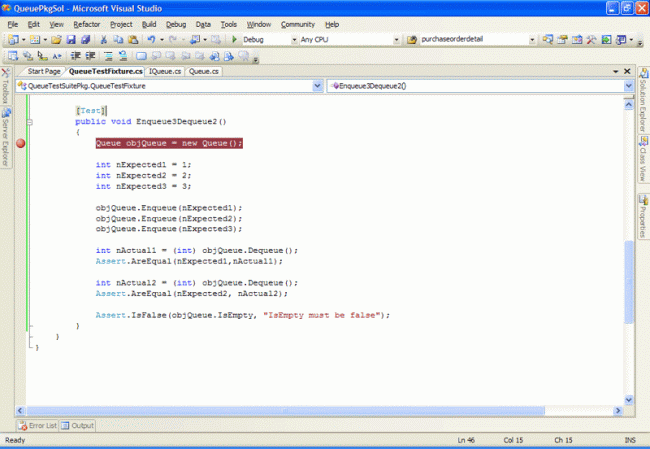Screen dimensions: 650x449
Task: Show the Output window button
Action: coord(78,425)
